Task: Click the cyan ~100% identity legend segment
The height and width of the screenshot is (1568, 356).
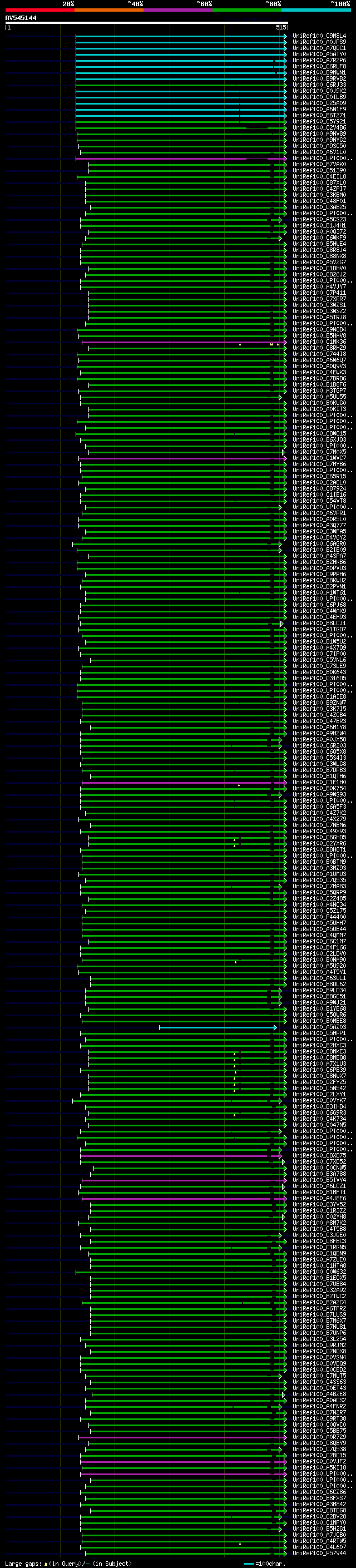Action: (x=316, y=10)
